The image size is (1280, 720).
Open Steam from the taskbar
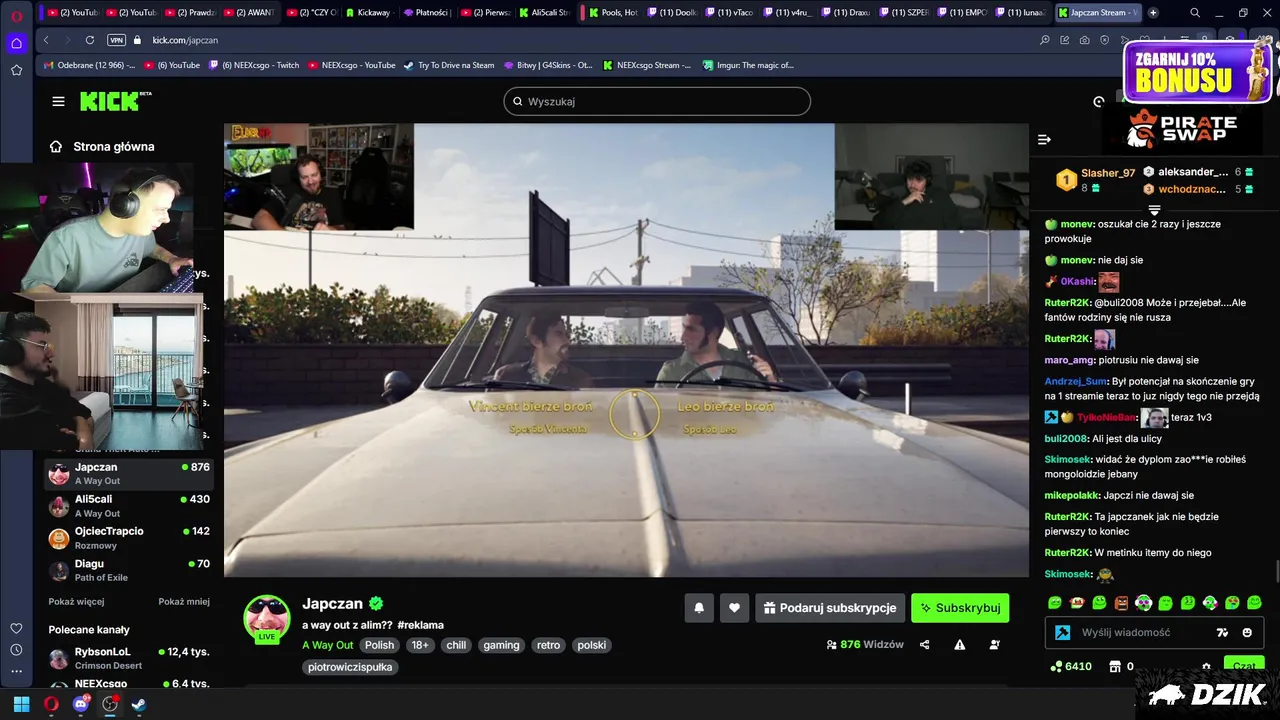139,704
